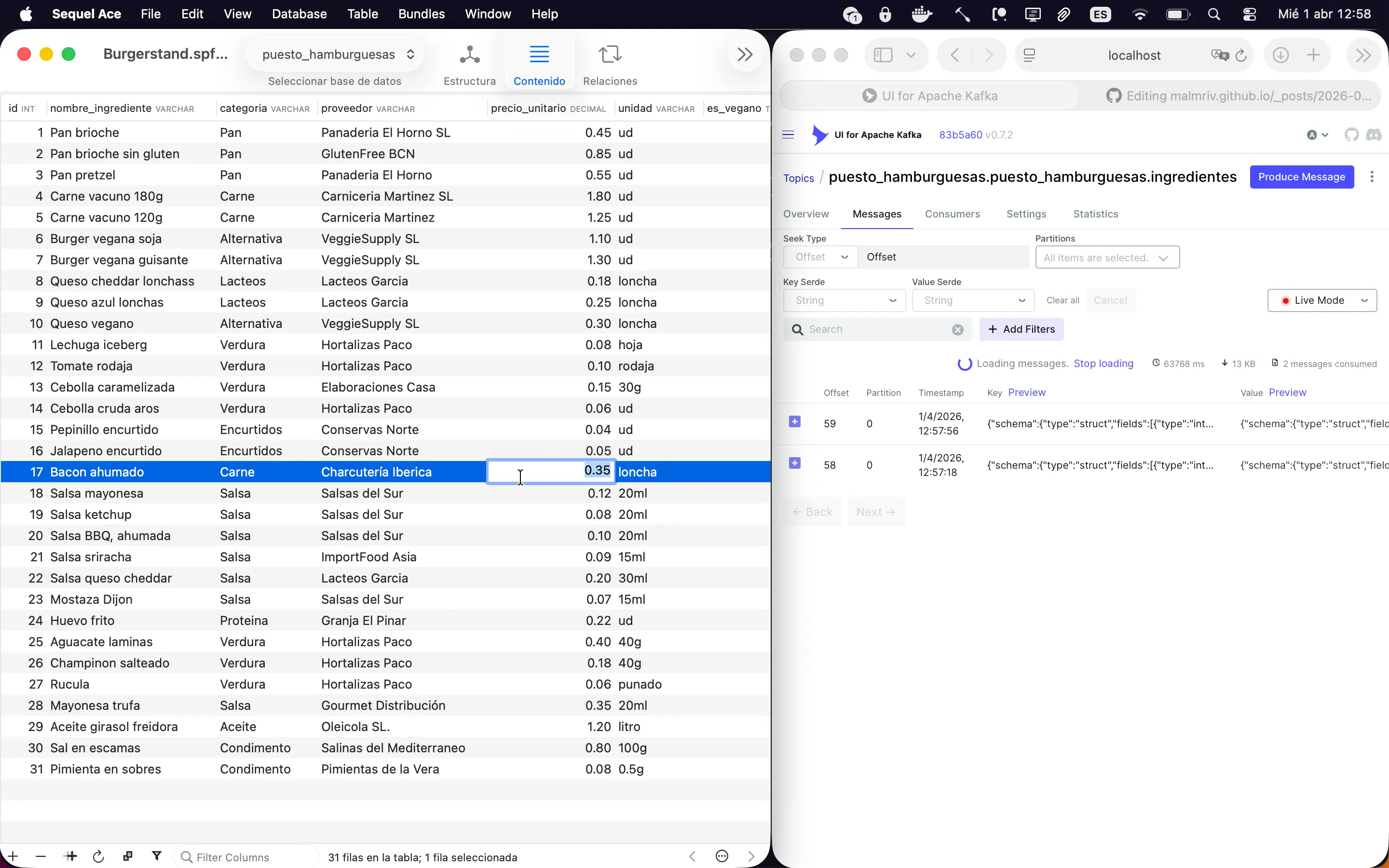
Task: Open the Value Serde String dropdown
Action: pyautogui.click(x=973, y=300)
